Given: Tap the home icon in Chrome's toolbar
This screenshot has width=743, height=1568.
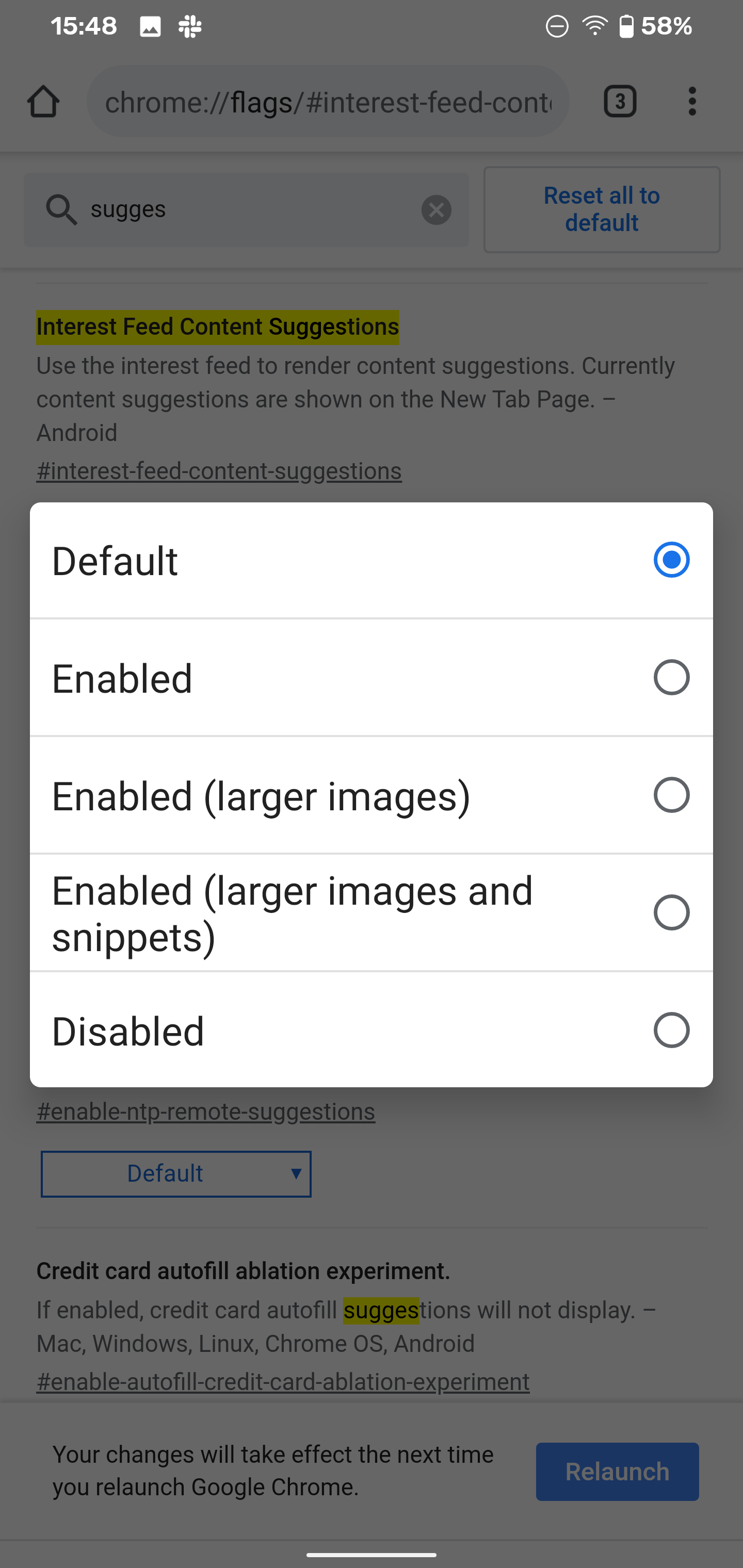Looking at the screenshot, I should pyautogui.click(x=43, y=102).
